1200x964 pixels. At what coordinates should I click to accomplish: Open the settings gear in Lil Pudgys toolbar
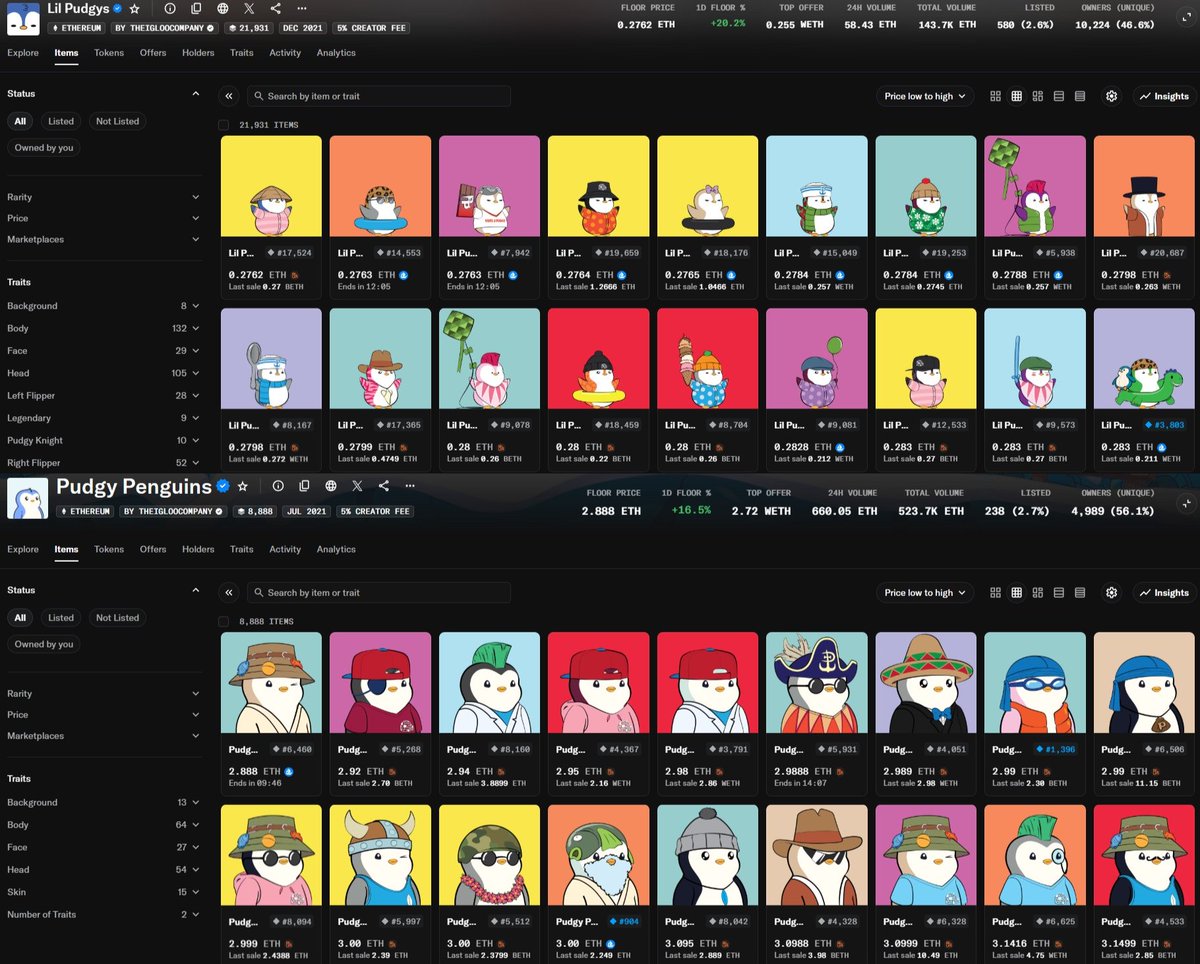[1111, 96]
